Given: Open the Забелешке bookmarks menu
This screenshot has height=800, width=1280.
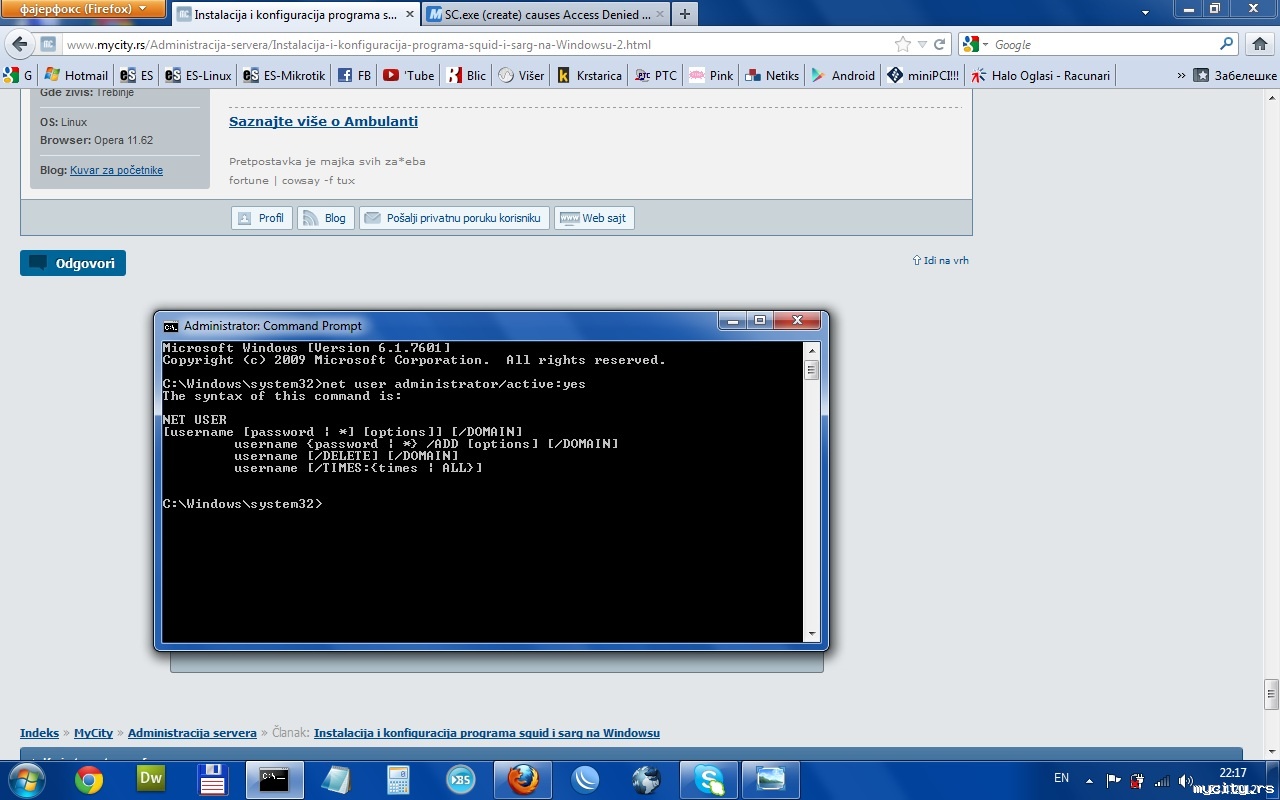Looking at the screenshot, I should click(1235, 75).
